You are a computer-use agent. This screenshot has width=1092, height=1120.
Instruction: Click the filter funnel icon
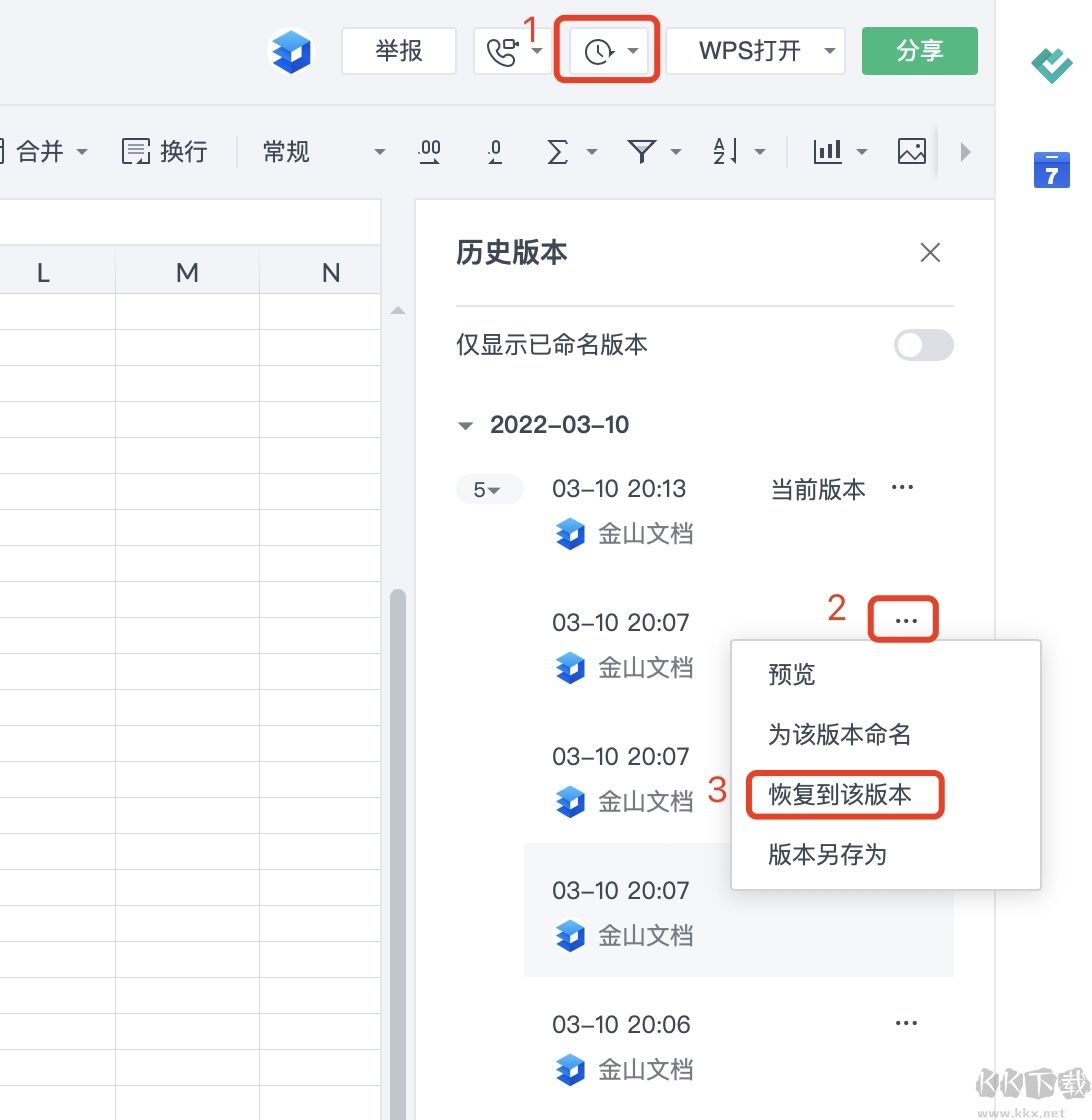[641, 151]
